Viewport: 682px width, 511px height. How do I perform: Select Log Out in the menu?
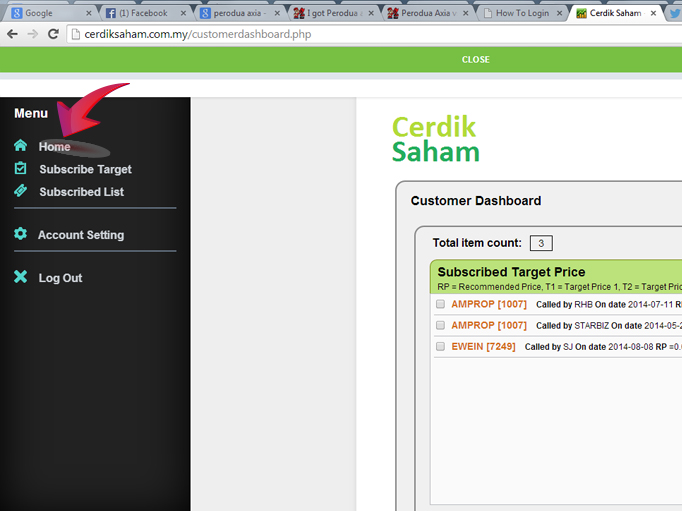(60, 278)
